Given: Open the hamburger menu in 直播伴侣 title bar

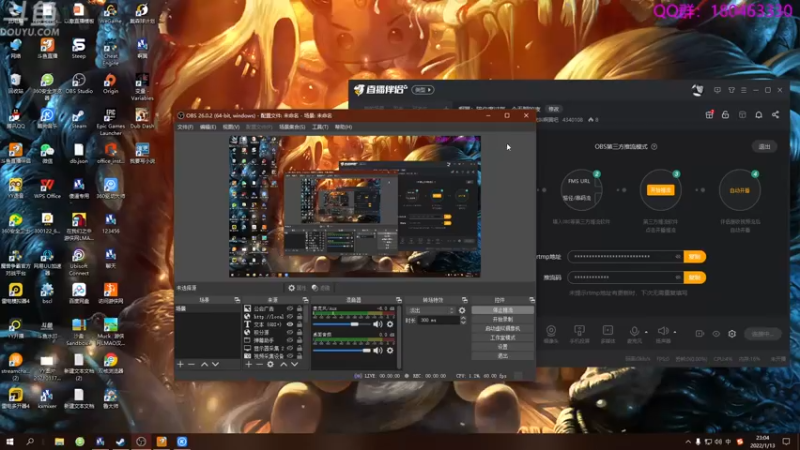Looking at the screenshot, I should coord(743,90).
